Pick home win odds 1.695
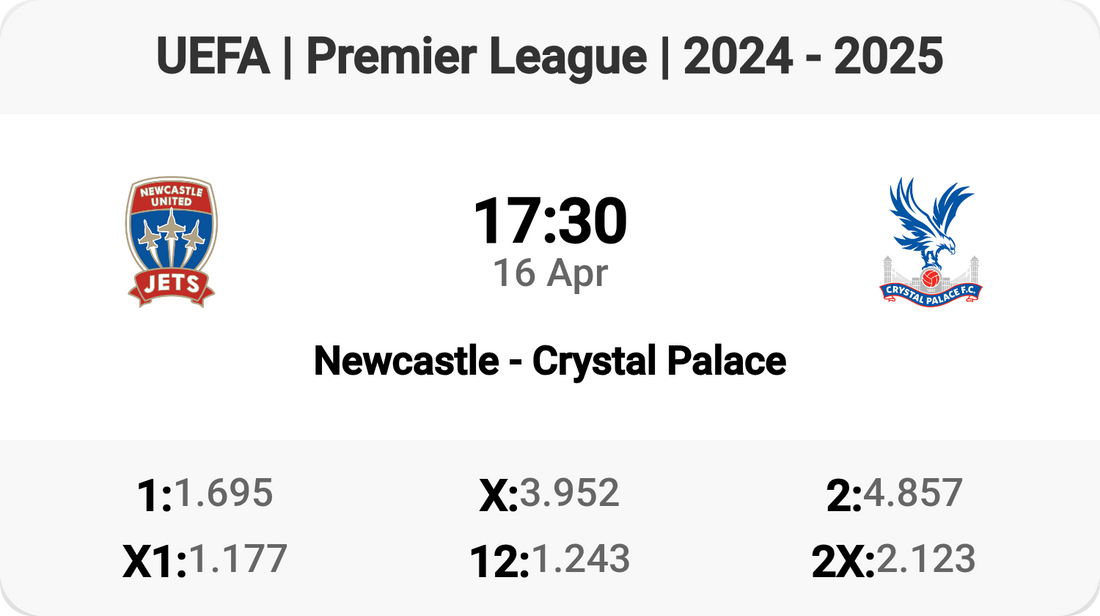The image size is (1100, 616). (x=223, y=493)
